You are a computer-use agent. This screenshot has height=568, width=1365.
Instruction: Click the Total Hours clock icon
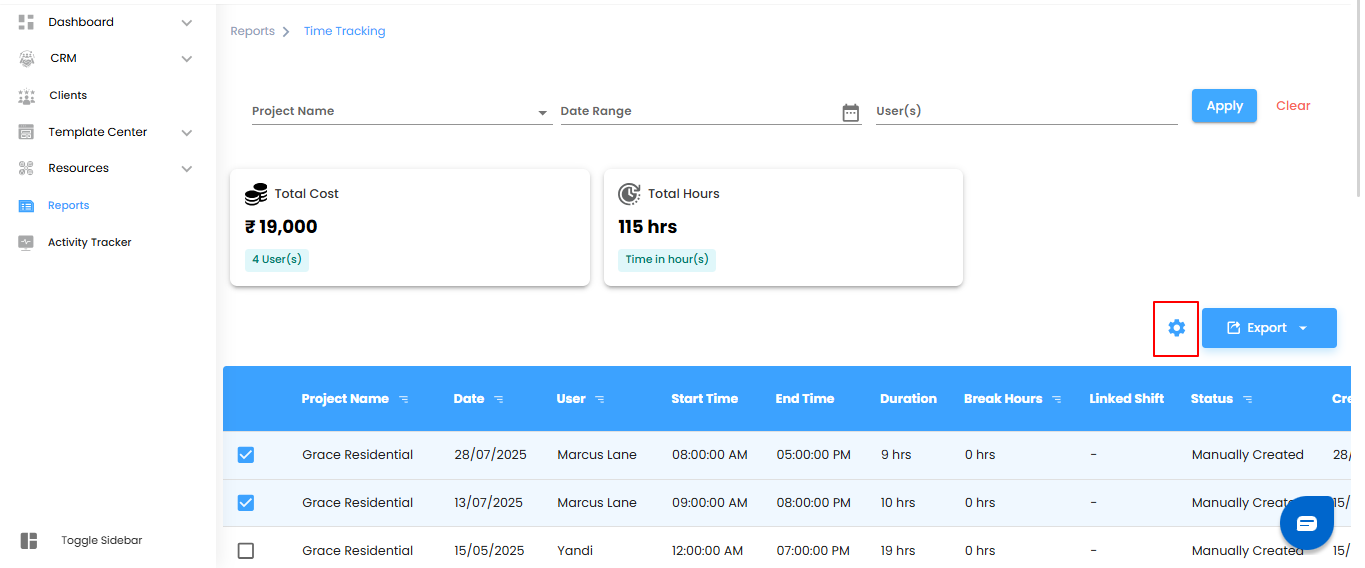(629, 194)
